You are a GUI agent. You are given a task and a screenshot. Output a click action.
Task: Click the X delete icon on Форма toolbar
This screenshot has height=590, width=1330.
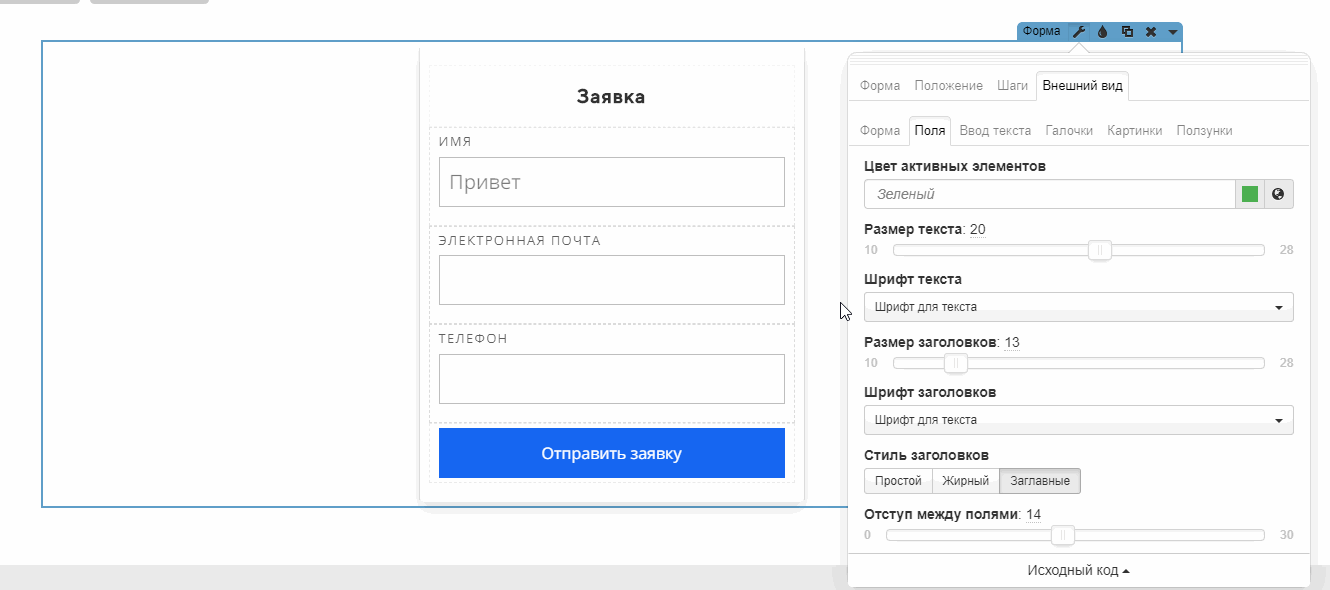[x=1151, y=32]
